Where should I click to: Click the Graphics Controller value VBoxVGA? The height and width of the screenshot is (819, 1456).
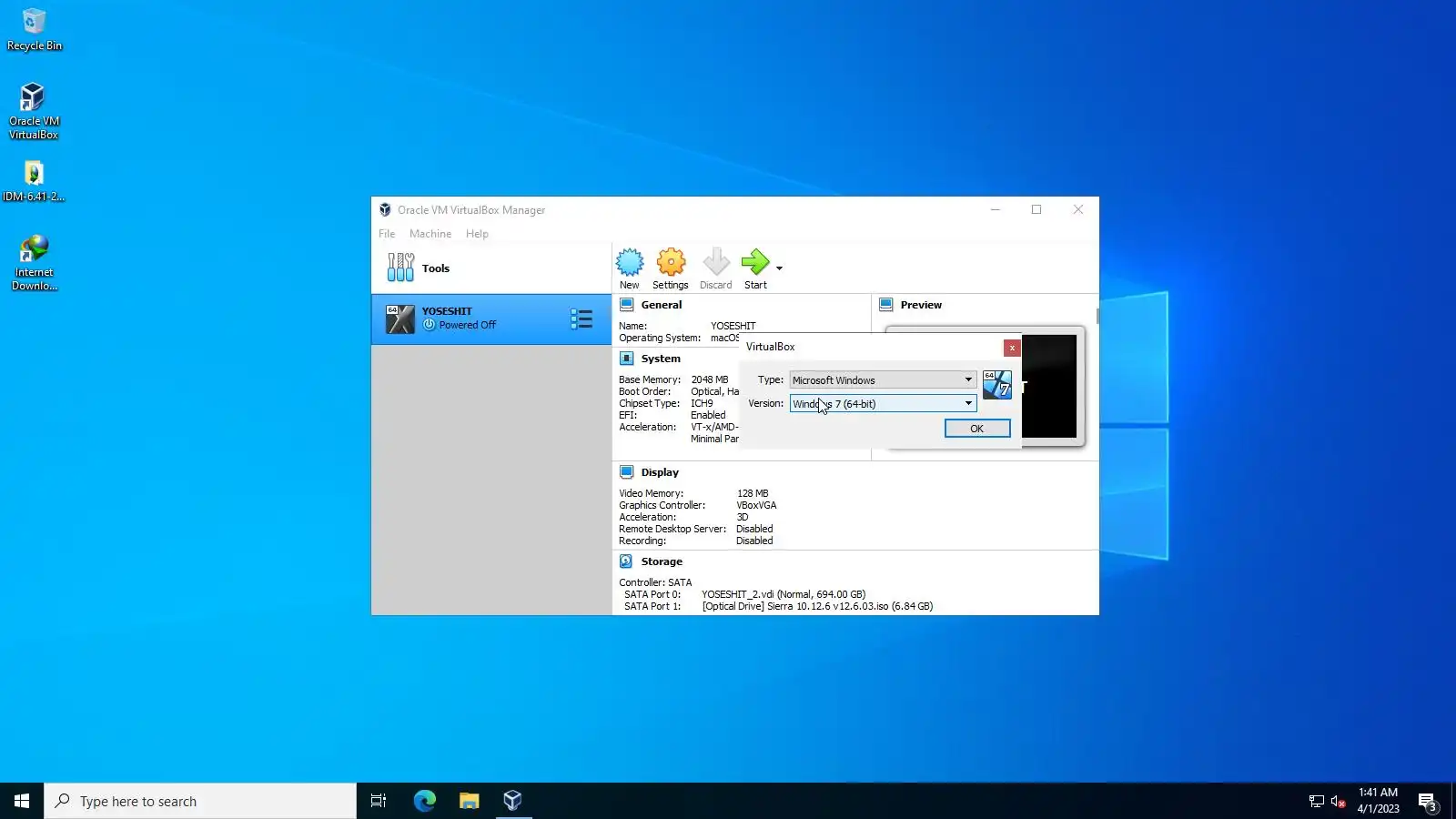point(756,506)
